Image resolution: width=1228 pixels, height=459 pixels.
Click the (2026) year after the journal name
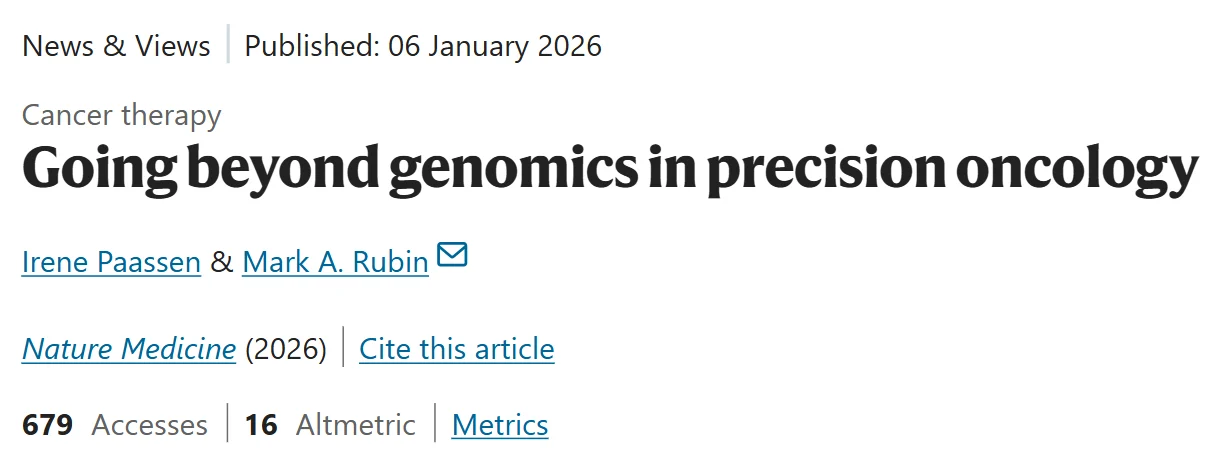(x=286, y=349)
